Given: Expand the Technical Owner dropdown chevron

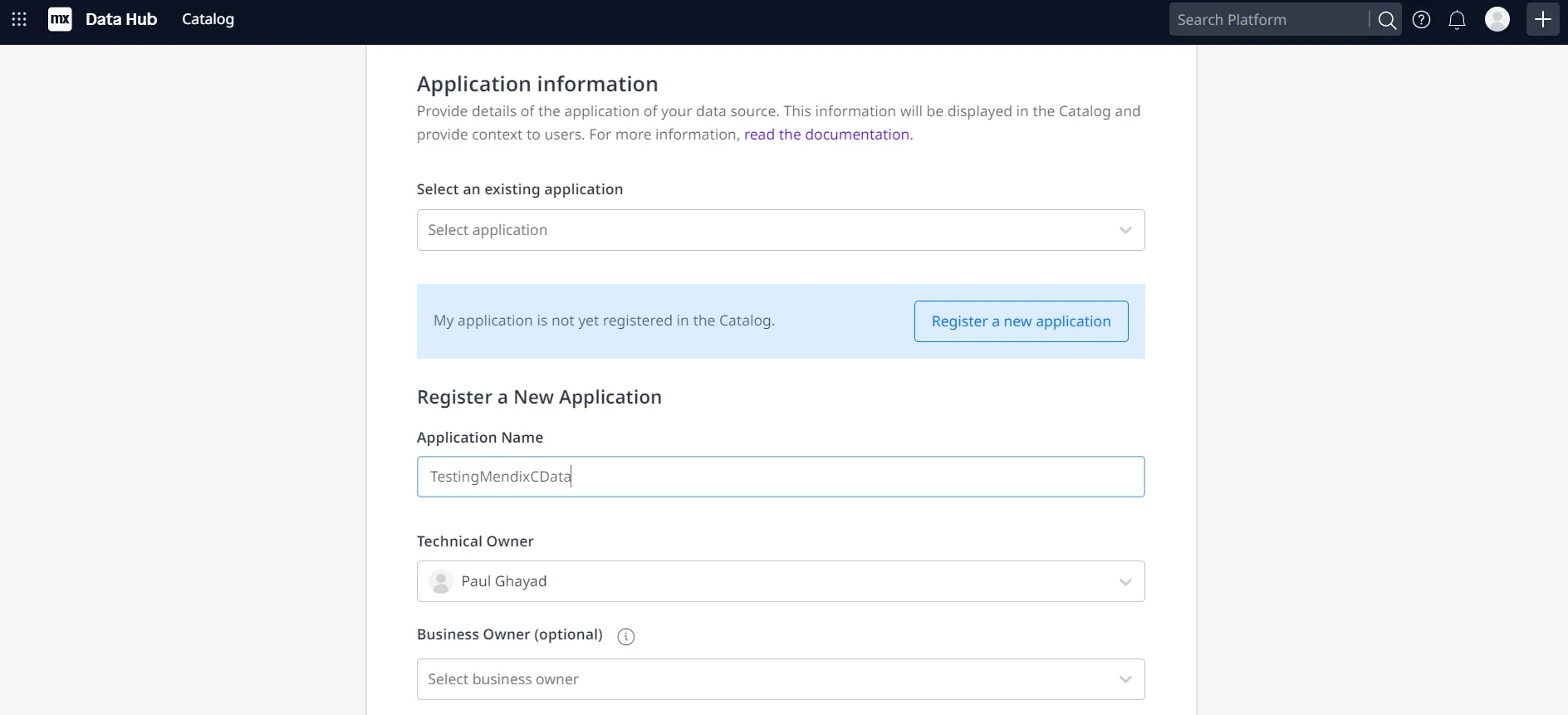Looking at the screenshot, I should click(1125, 582).
